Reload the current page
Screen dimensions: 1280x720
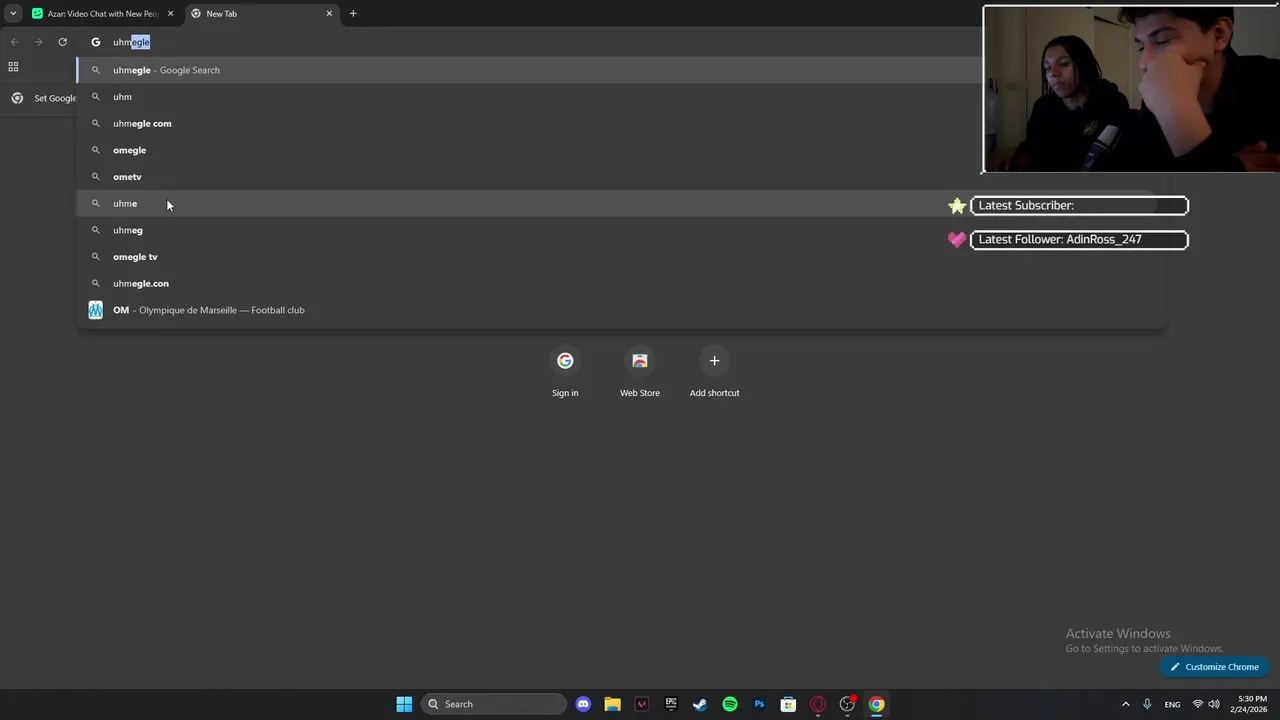62,42
